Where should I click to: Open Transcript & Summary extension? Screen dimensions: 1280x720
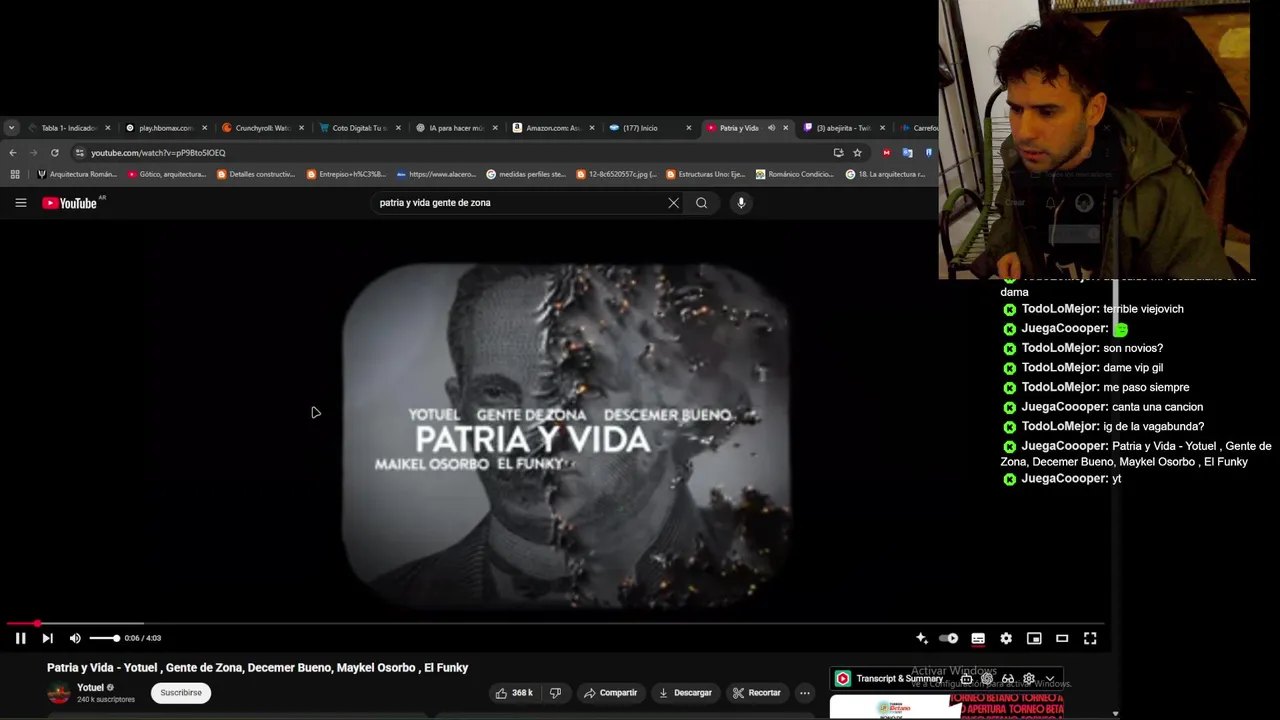pyautogui.click(x=898, y=679)
